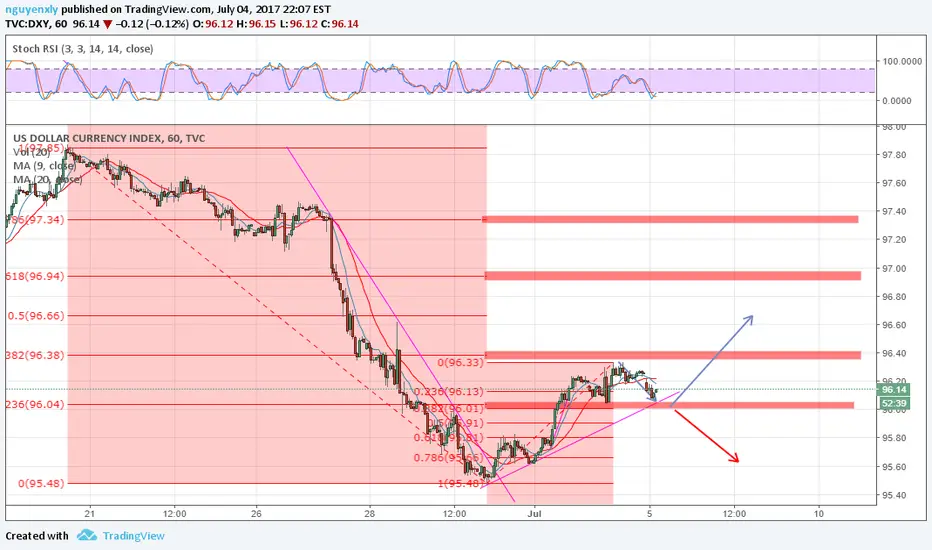
Task: Click the red down-triangle price change icon
Action: point(107,24)
